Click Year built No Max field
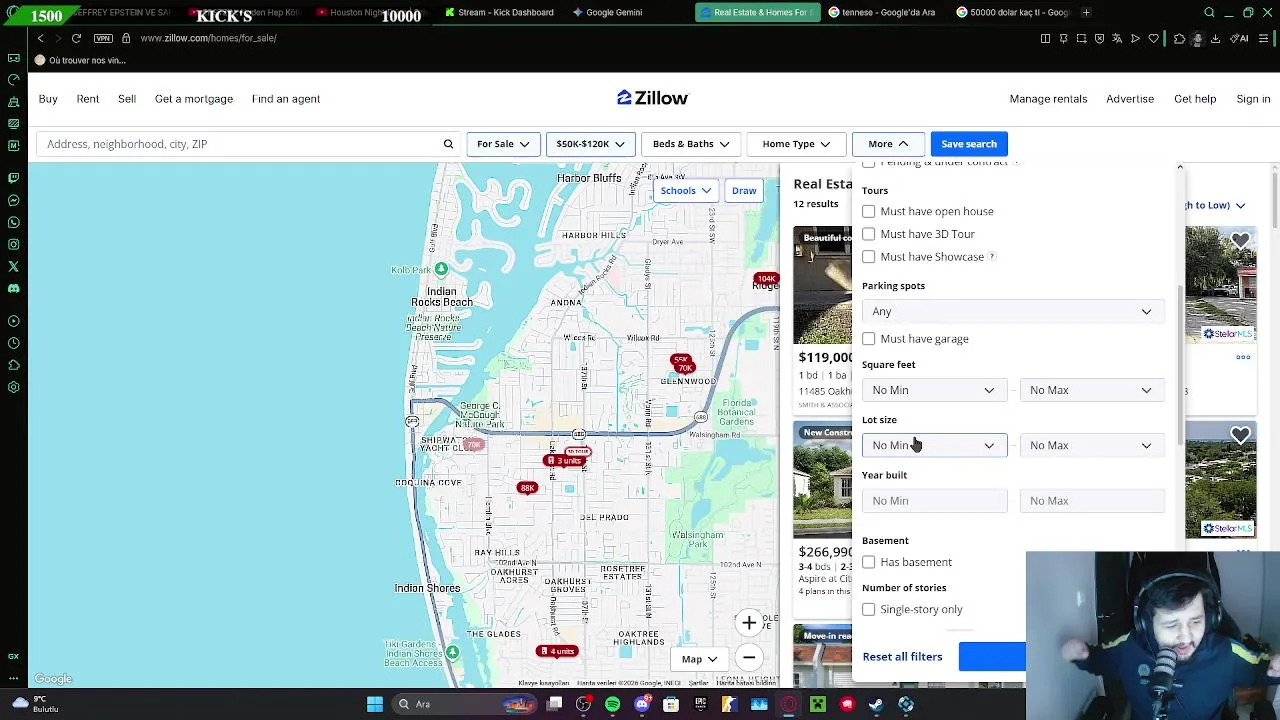 pos(1092,501)
